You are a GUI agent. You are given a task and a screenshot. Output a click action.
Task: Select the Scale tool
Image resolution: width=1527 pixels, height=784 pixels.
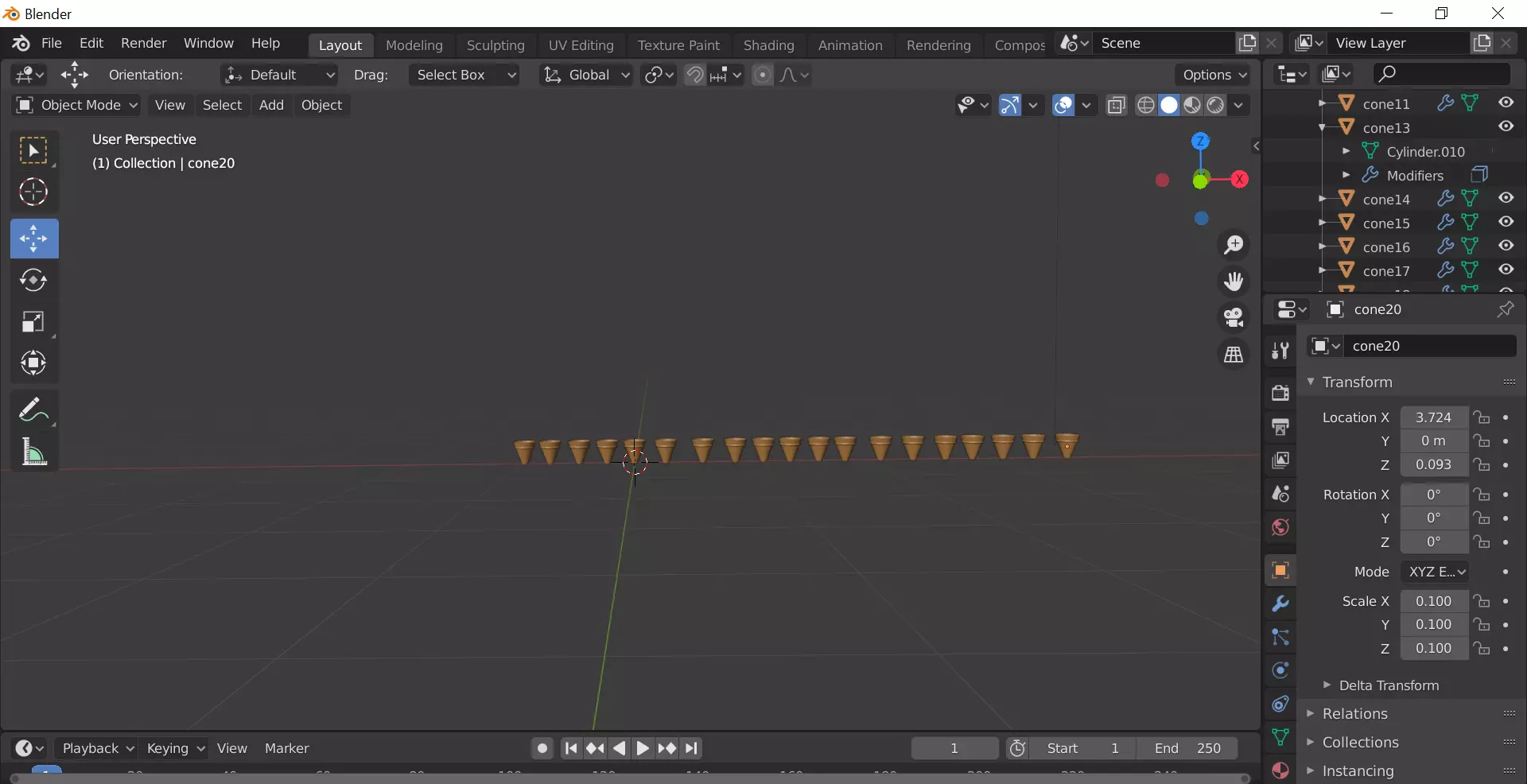pyautogui.click(x=34, y=321)
